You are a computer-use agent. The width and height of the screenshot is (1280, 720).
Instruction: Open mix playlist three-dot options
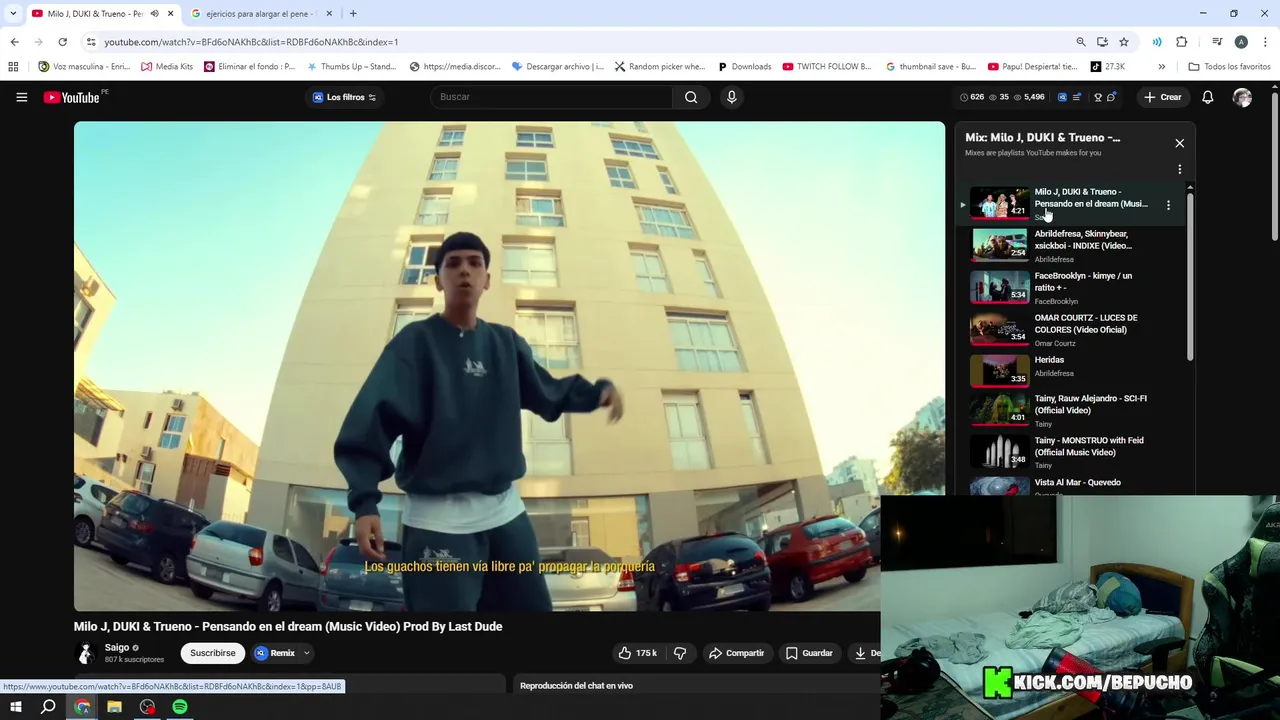(x=1179, y=169)
